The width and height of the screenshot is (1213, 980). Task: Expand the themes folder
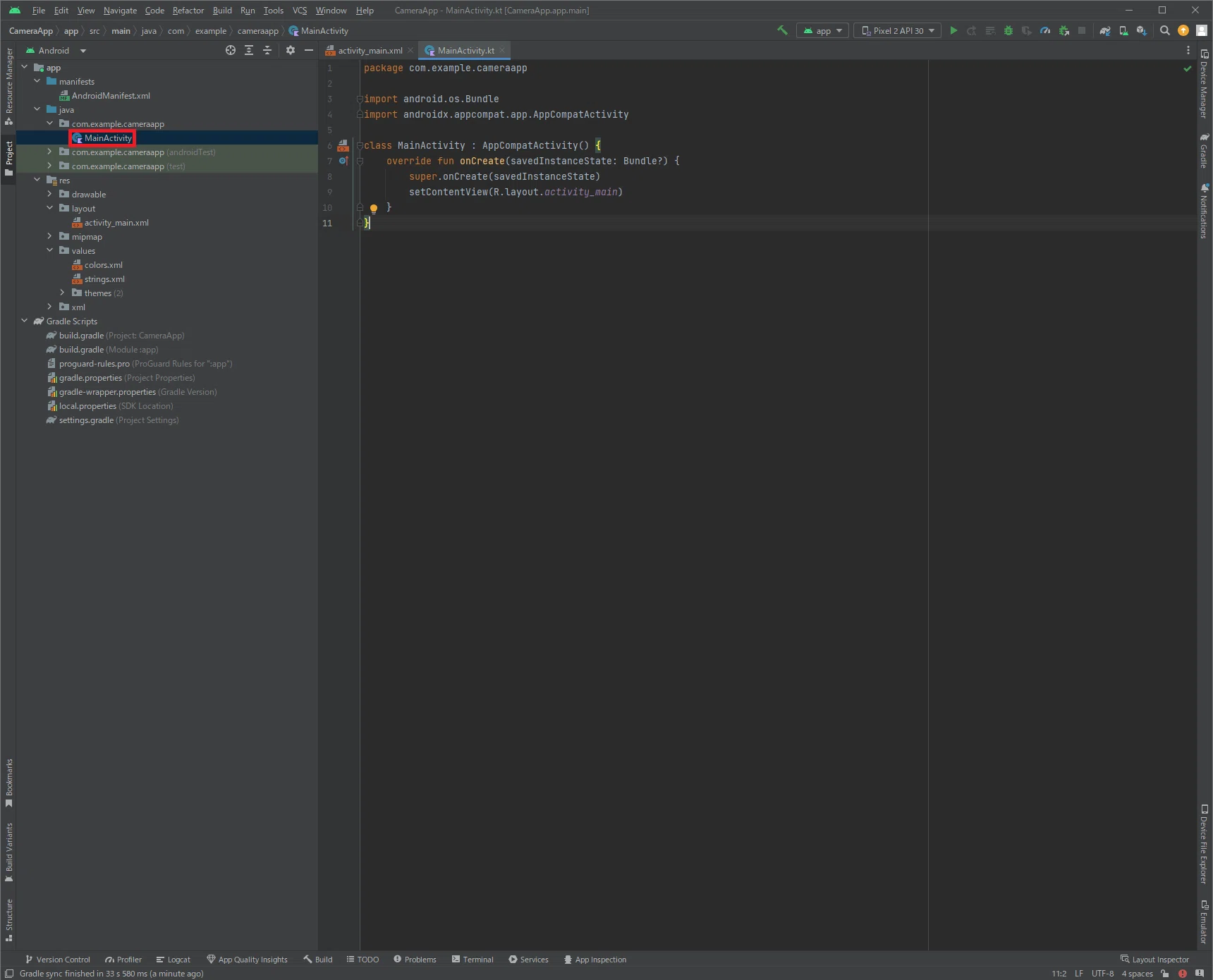point(62,293)
